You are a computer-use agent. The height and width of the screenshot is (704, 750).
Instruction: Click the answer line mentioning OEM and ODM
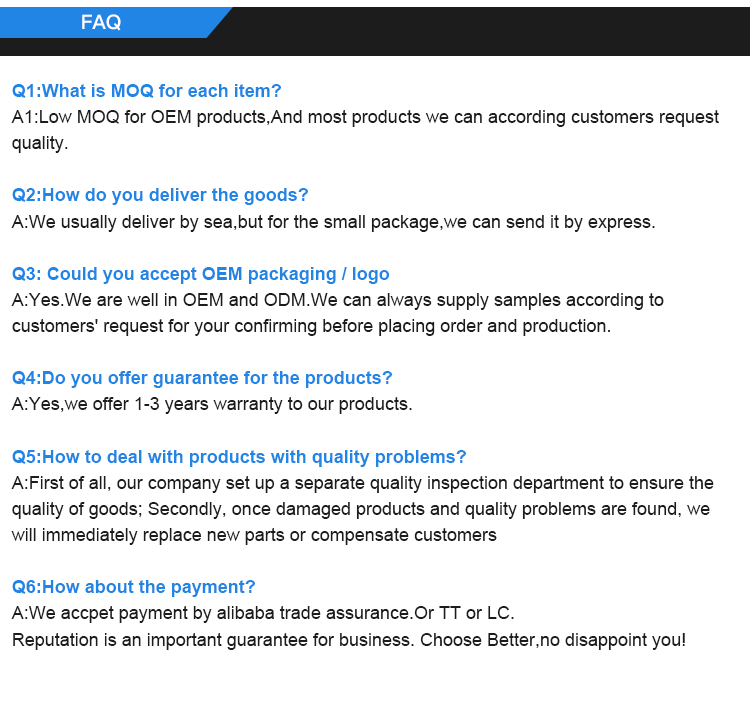tap(338, 300)
